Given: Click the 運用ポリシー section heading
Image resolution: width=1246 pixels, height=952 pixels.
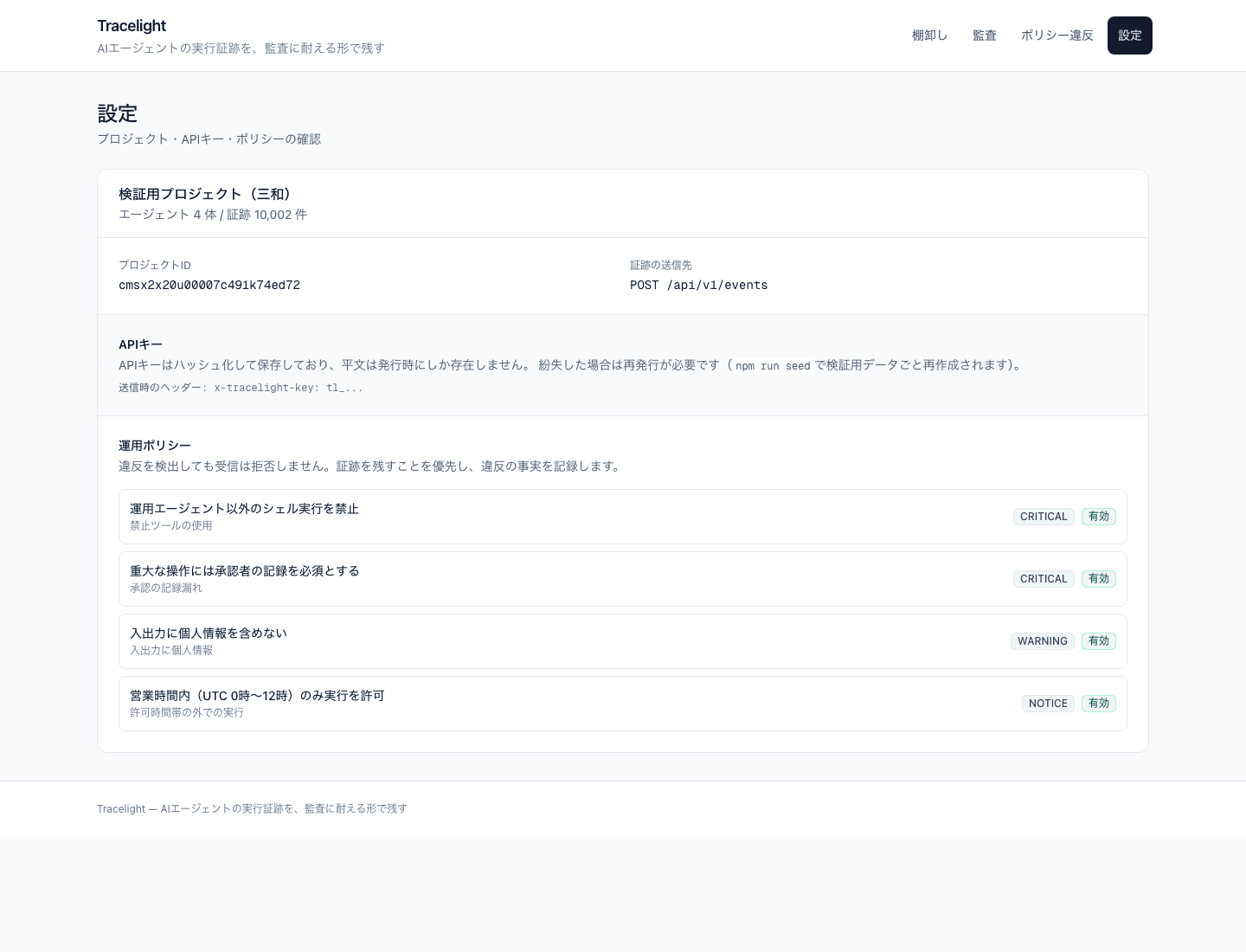Looking at the screenshot, I should 155,446.
